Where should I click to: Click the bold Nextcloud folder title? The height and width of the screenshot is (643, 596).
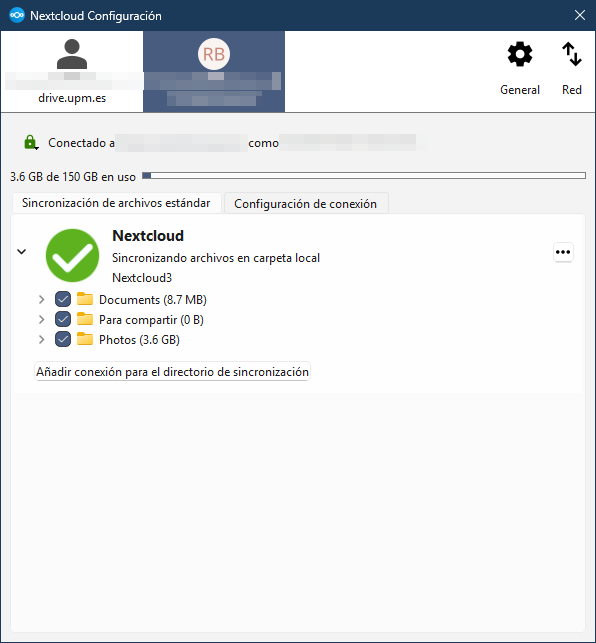(148, 236)
